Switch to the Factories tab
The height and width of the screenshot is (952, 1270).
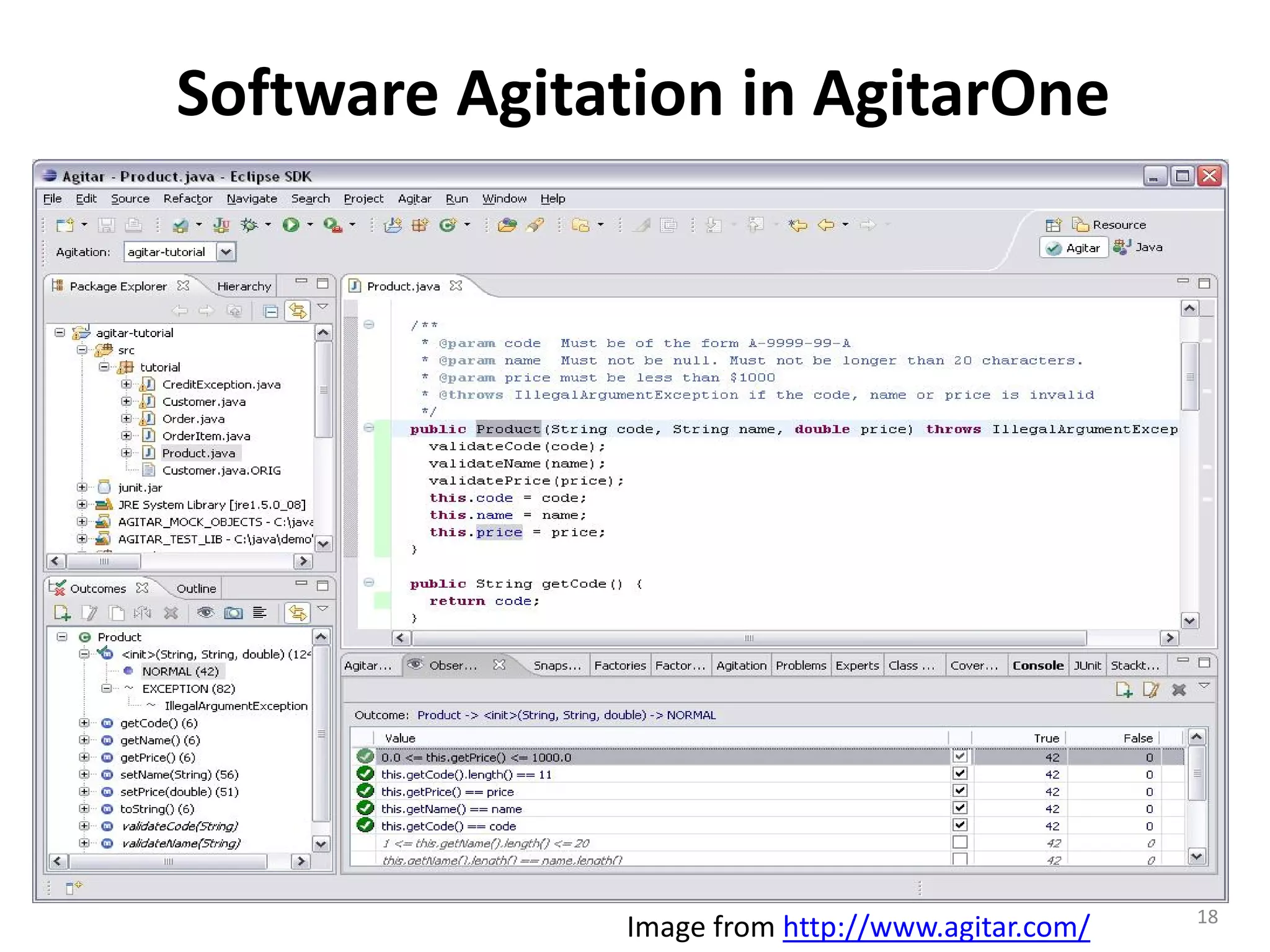point(620,666)
